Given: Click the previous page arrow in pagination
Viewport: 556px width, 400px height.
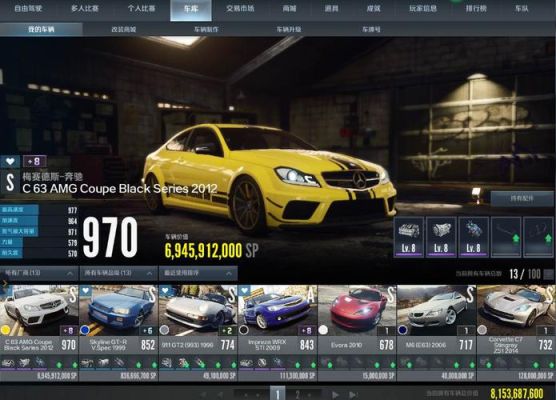Looking at the screenshot, I should pyautogui.click(x=220, y=394).
